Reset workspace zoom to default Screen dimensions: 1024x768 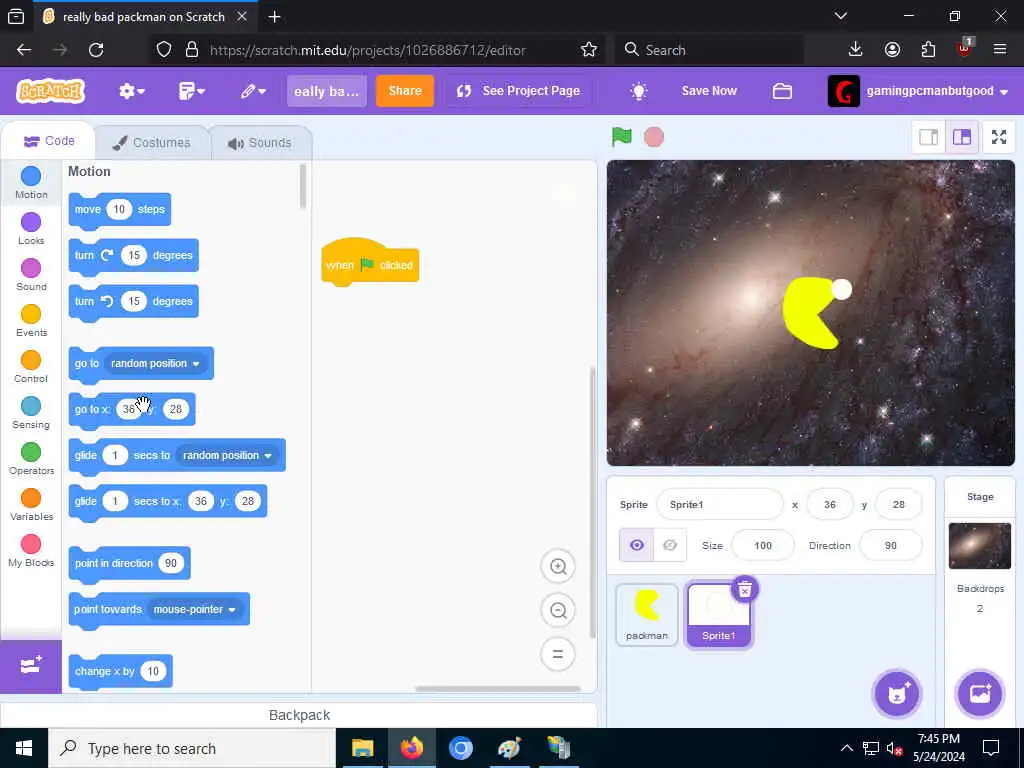558,654
